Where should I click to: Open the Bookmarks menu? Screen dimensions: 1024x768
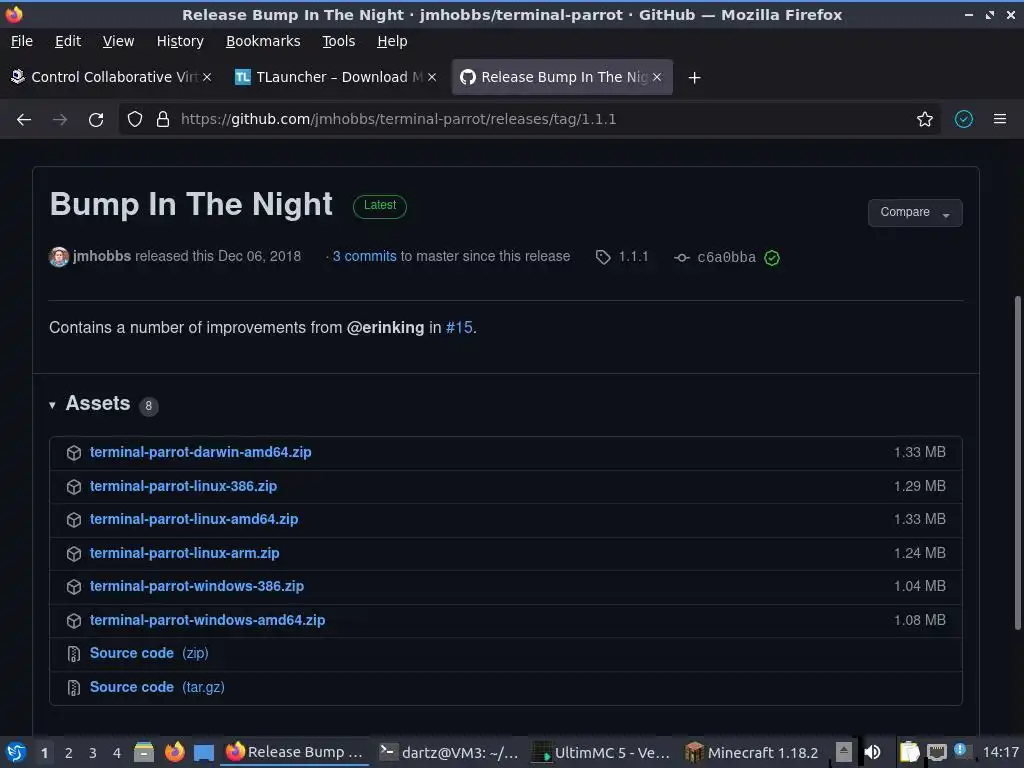click(263, 41)
